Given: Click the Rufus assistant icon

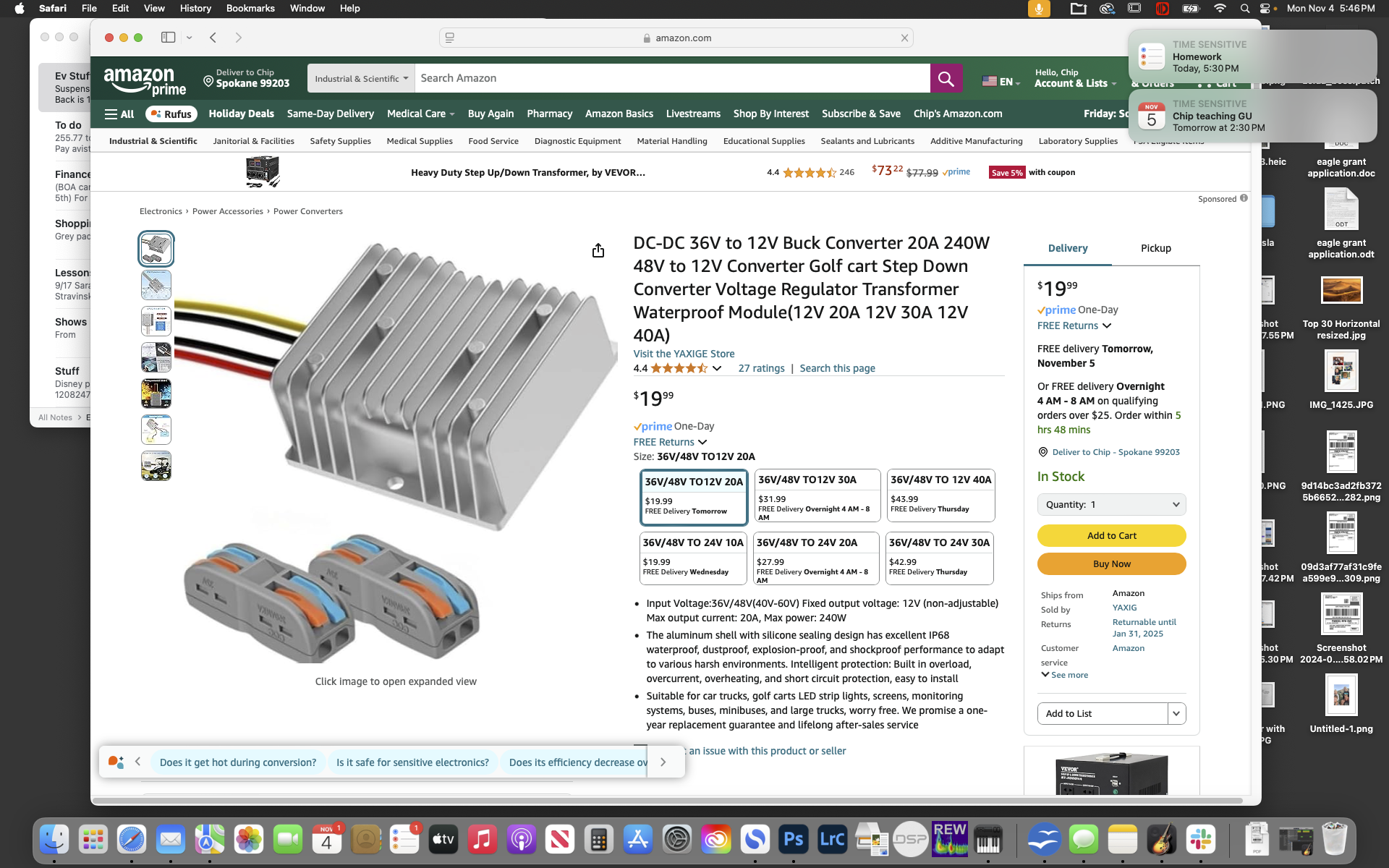Looking at the screenshot, I should point(172,114).
